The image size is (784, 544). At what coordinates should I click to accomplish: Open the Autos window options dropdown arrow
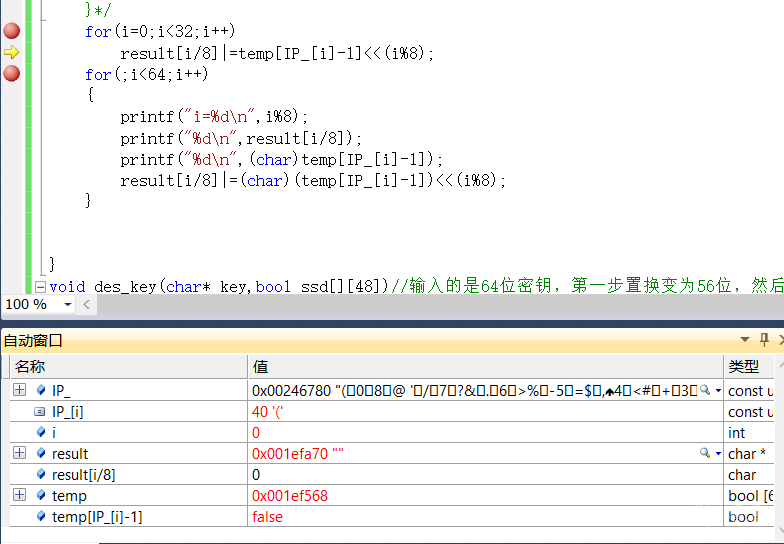click(744, 340)
